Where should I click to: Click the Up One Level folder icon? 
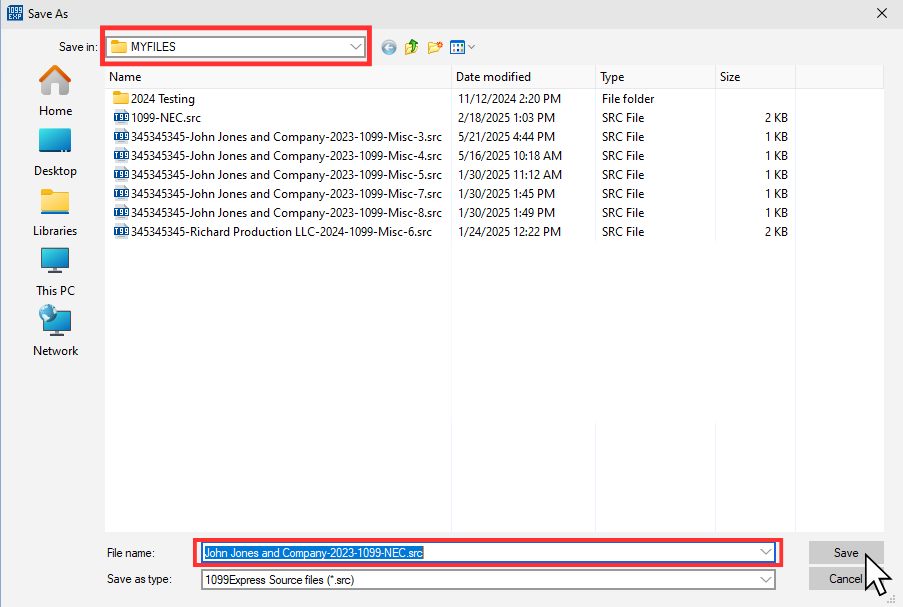click(x=412, y=46)
